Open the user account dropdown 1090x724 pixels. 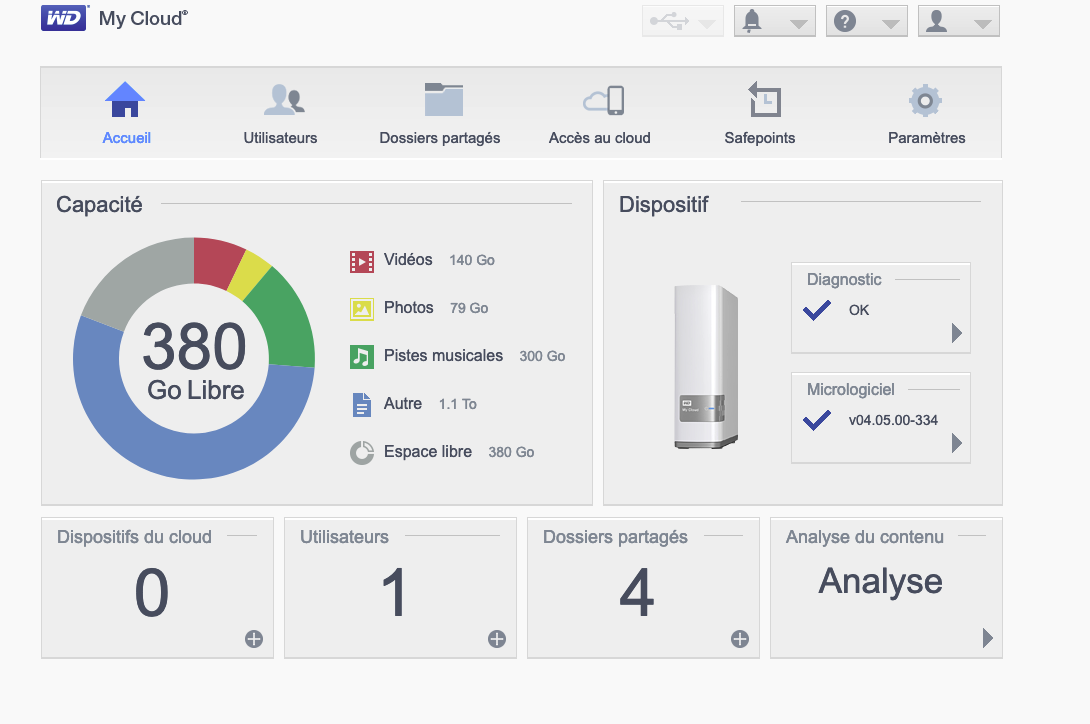point(959,21)
